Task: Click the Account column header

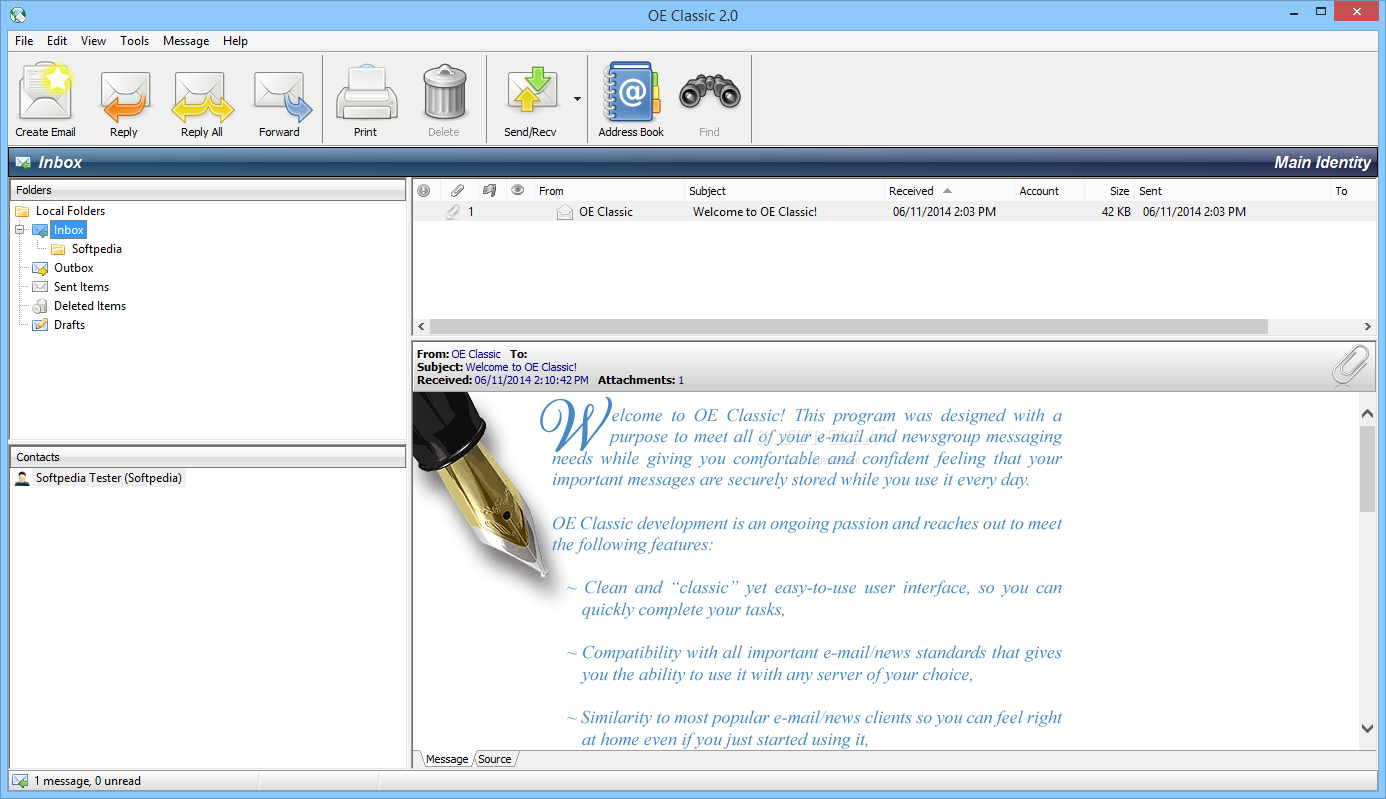Action: [x=1049, y=191]
